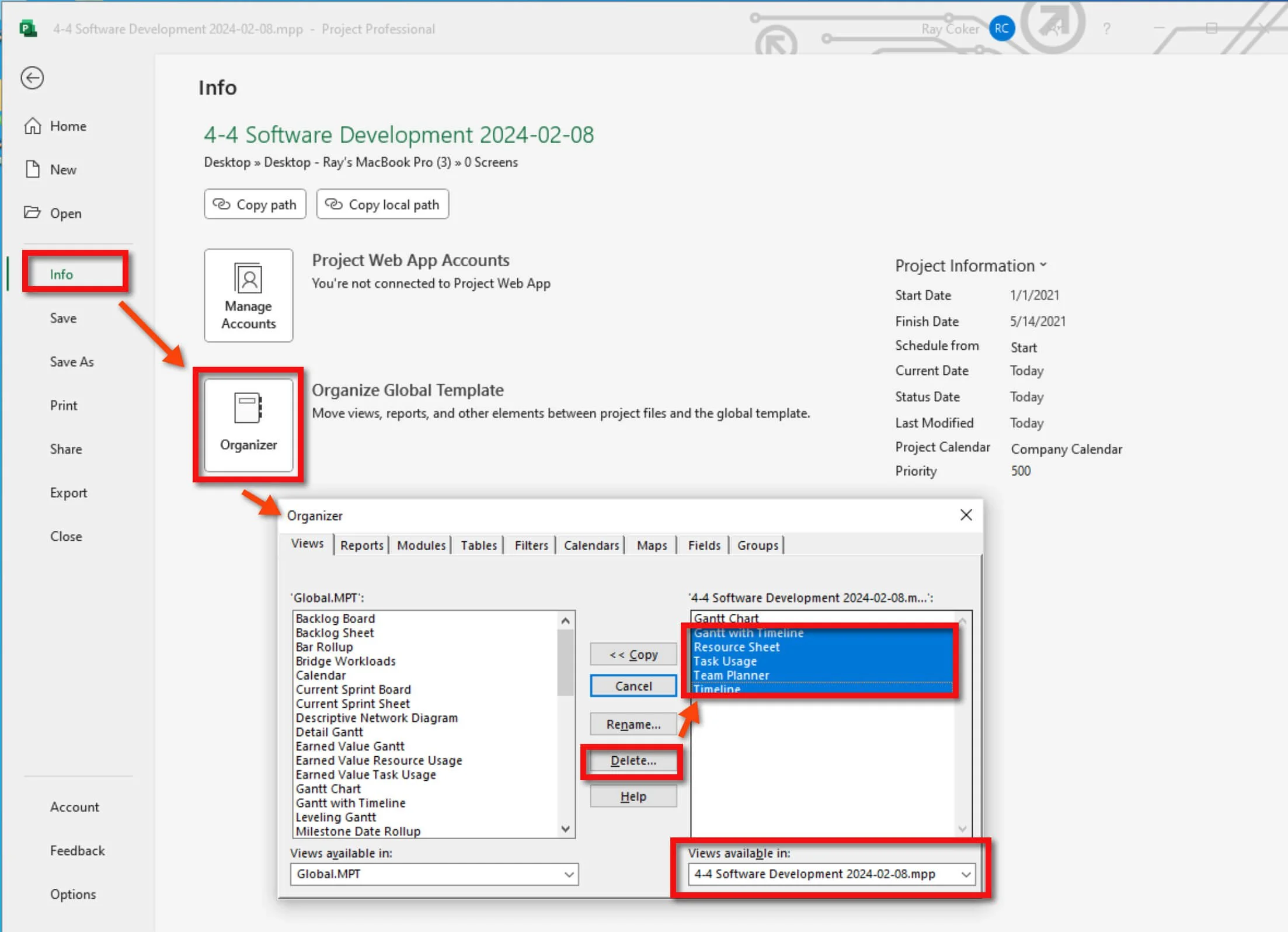Switch to the Modules tab
This screenshot has height=932, width=1288.
coord(421,545)
